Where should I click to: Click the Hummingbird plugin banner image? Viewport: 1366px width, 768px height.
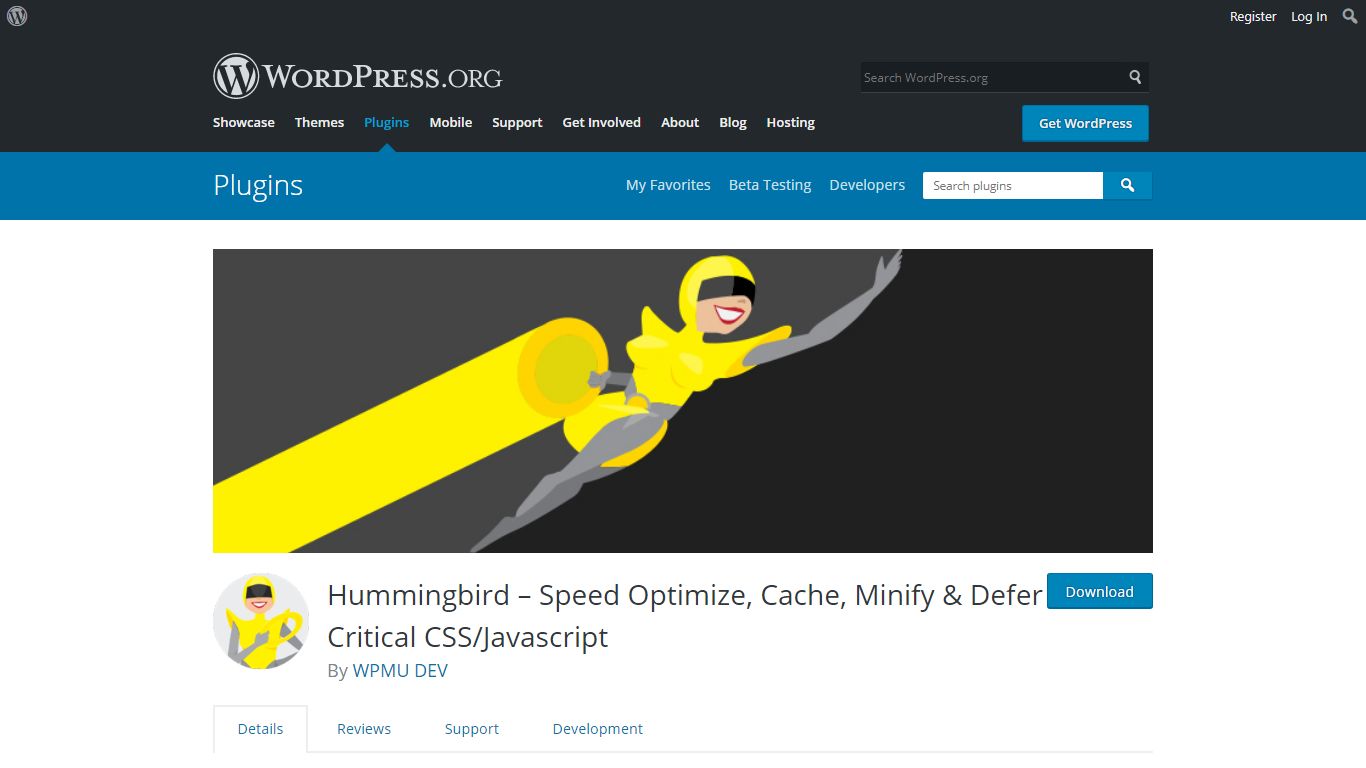tap(683, 400)
